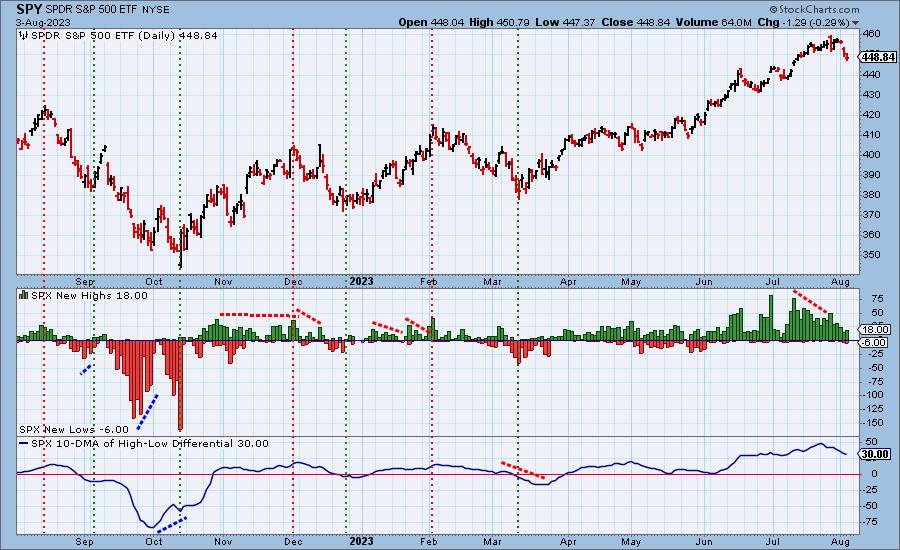Select the 3-Aug-2023 date text
The width and height of the screenshot is (900, 550).
(43, 22)
